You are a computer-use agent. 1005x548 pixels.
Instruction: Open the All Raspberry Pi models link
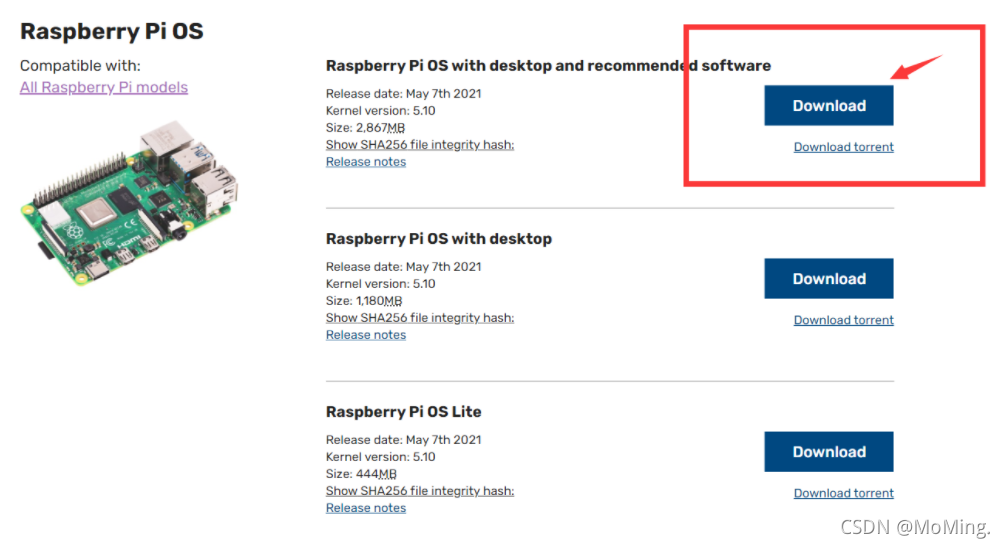click(x=104, y=87)
